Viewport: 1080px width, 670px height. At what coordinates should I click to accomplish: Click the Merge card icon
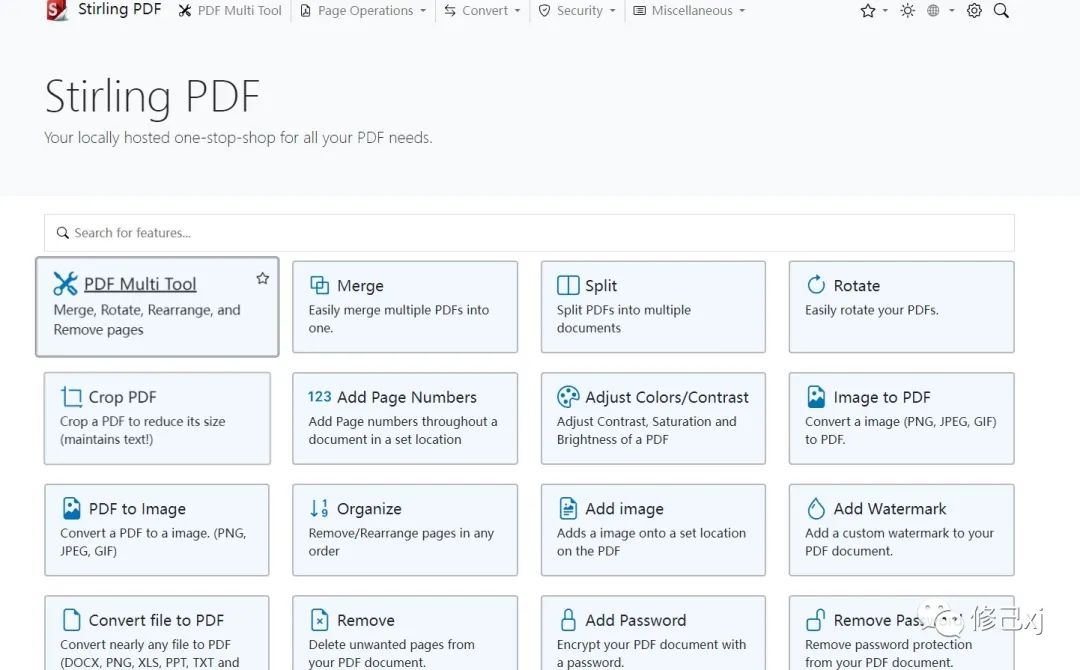point(319,284)
